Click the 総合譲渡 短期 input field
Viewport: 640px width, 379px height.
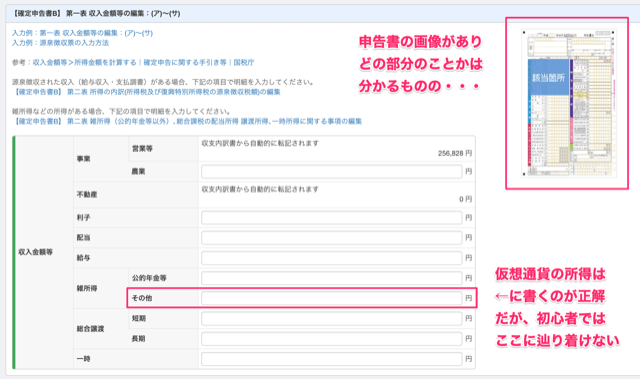(x=331, y=319)
